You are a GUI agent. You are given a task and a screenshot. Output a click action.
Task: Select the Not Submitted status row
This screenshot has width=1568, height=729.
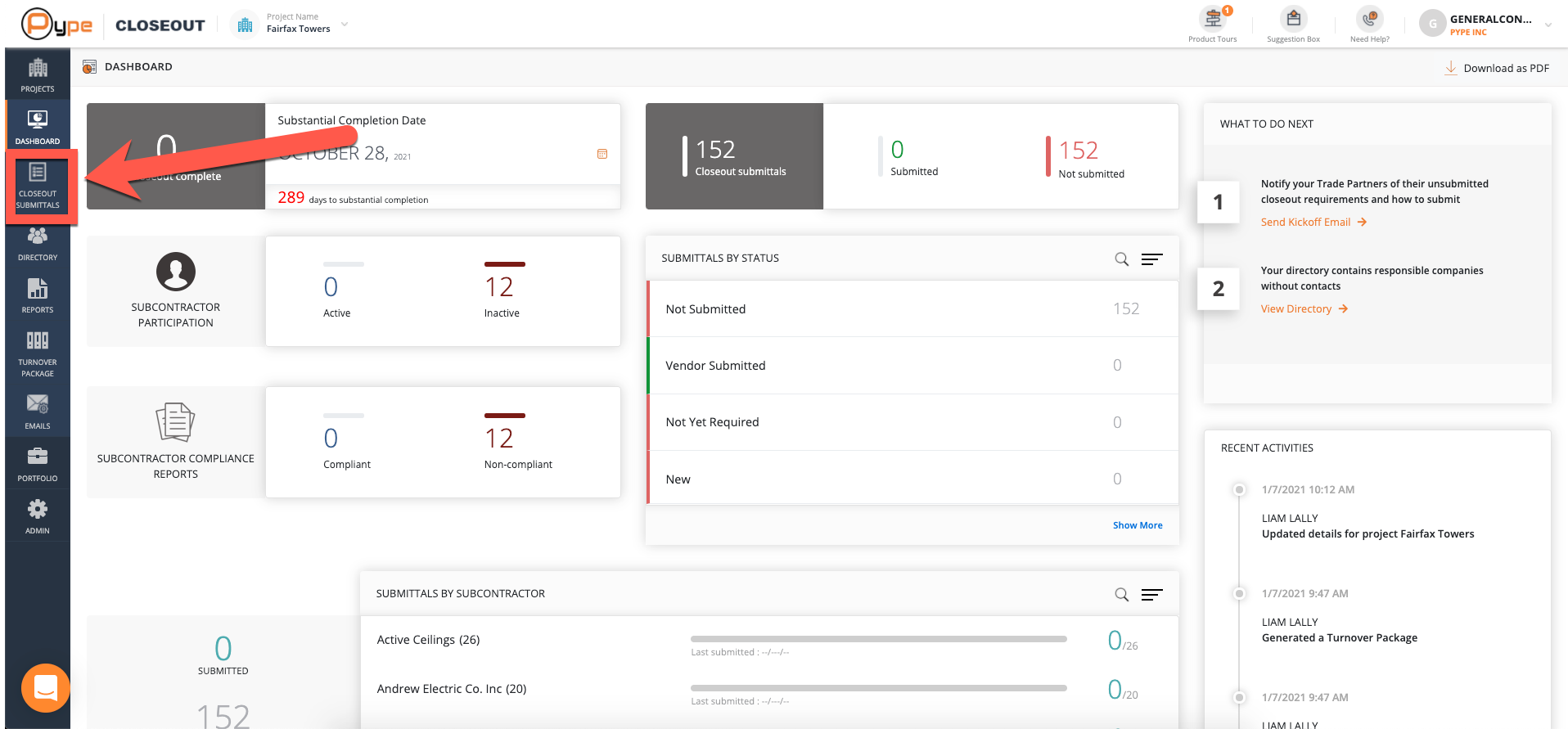(x=912, y=308)
